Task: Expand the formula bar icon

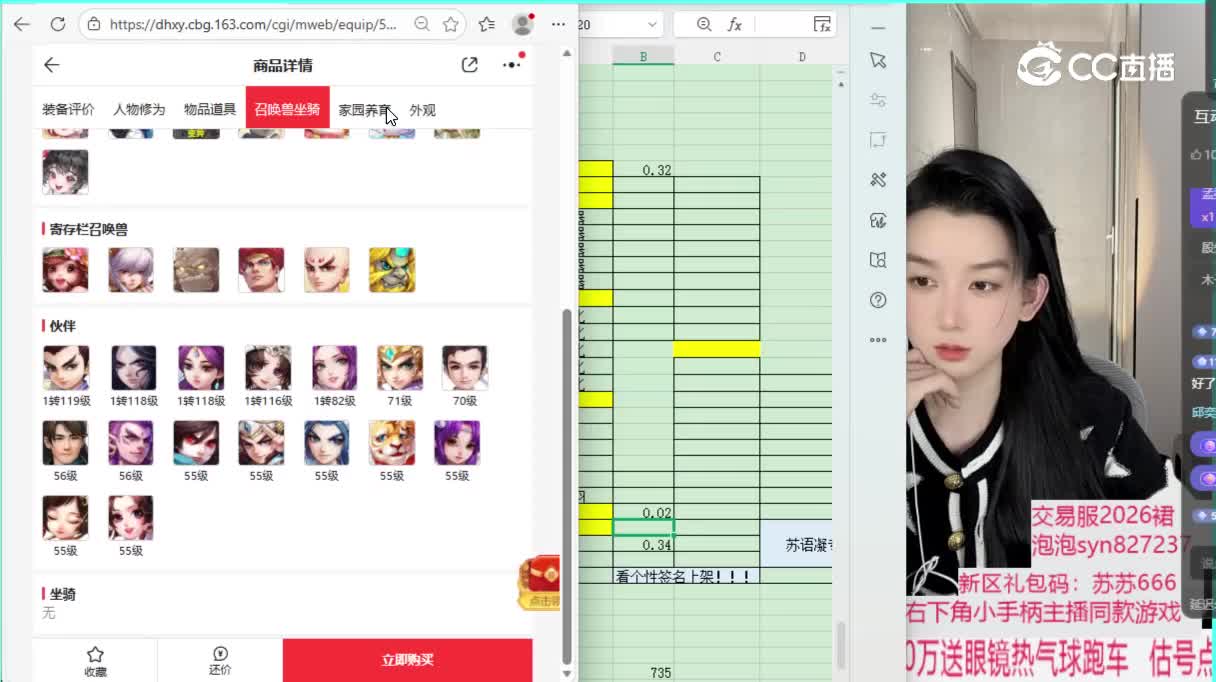Action: pos(822,24)
